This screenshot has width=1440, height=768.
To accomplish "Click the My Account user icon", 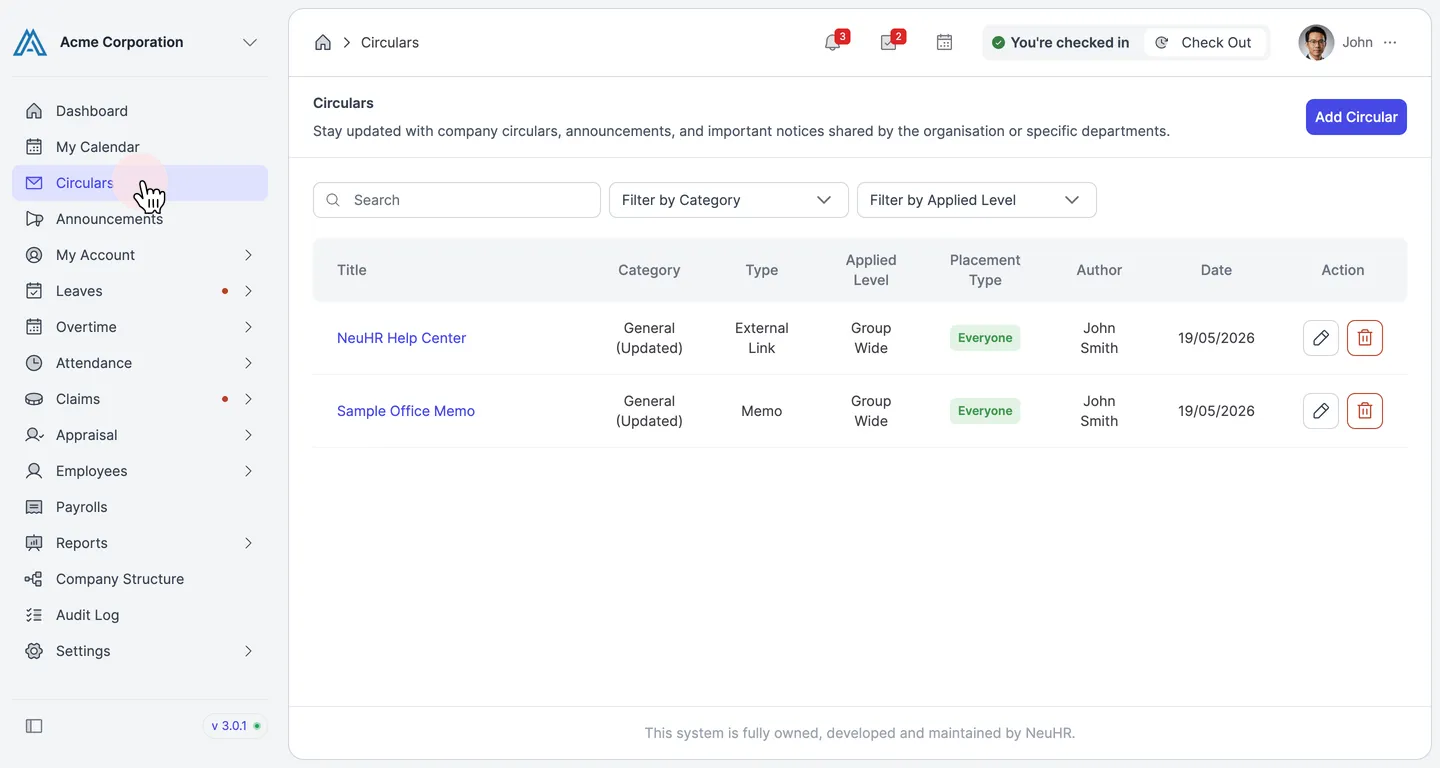I will (x=34, y=255).
